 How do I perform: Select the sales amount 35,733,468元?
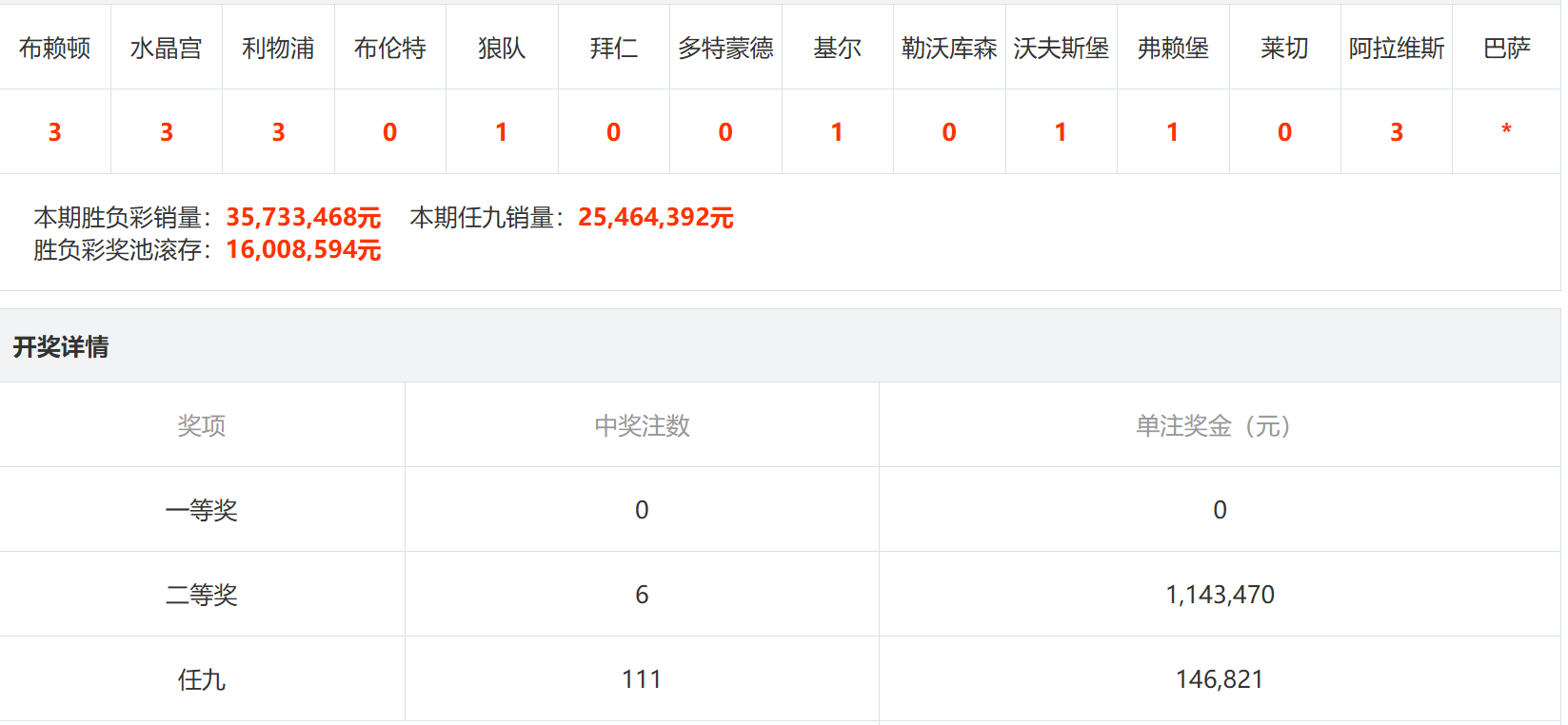pyautogui.click(x=304, y=218)
